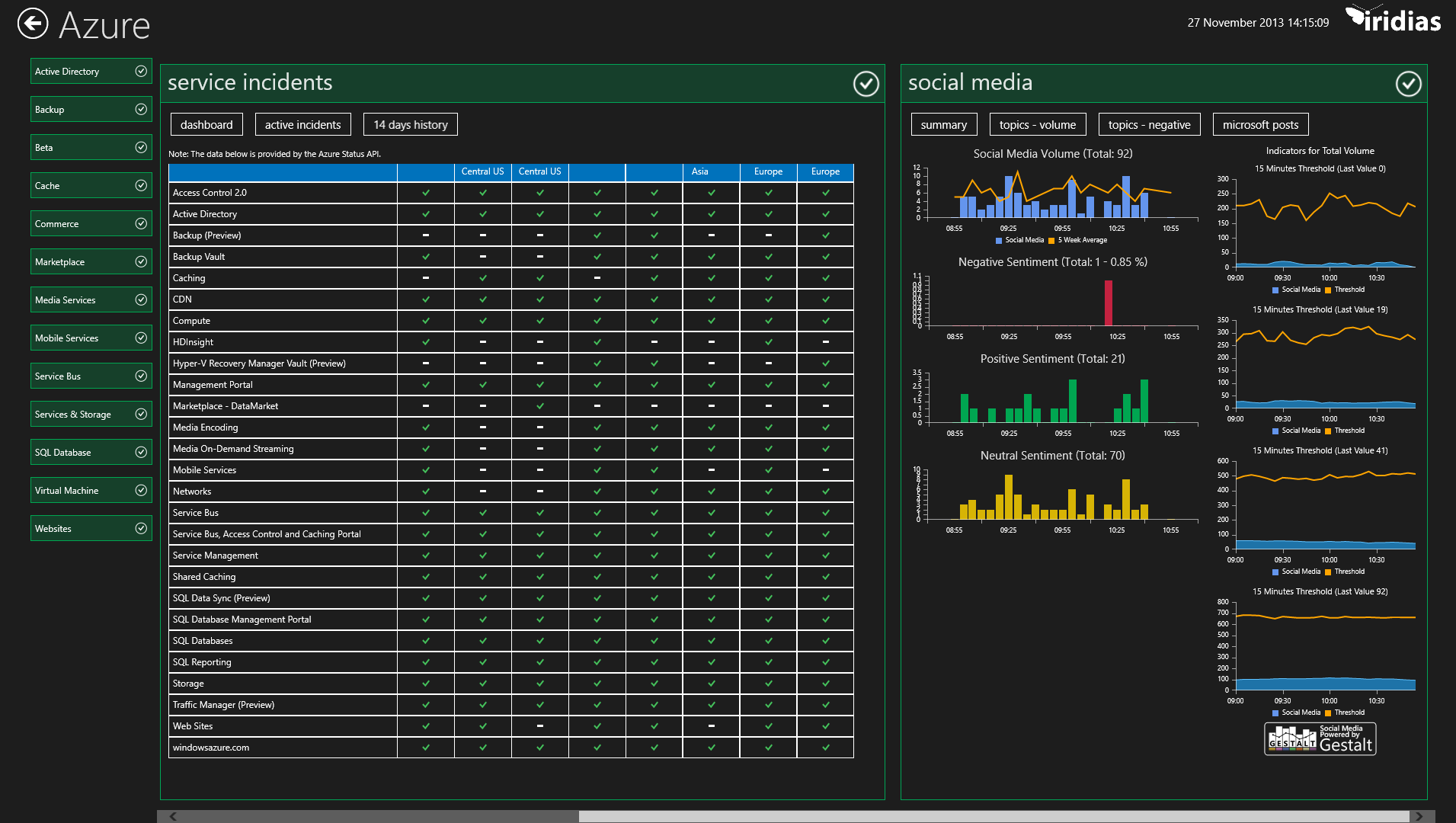
Task: Click the 5 Week Average legend entry
Action: [x=1078, y=240]
